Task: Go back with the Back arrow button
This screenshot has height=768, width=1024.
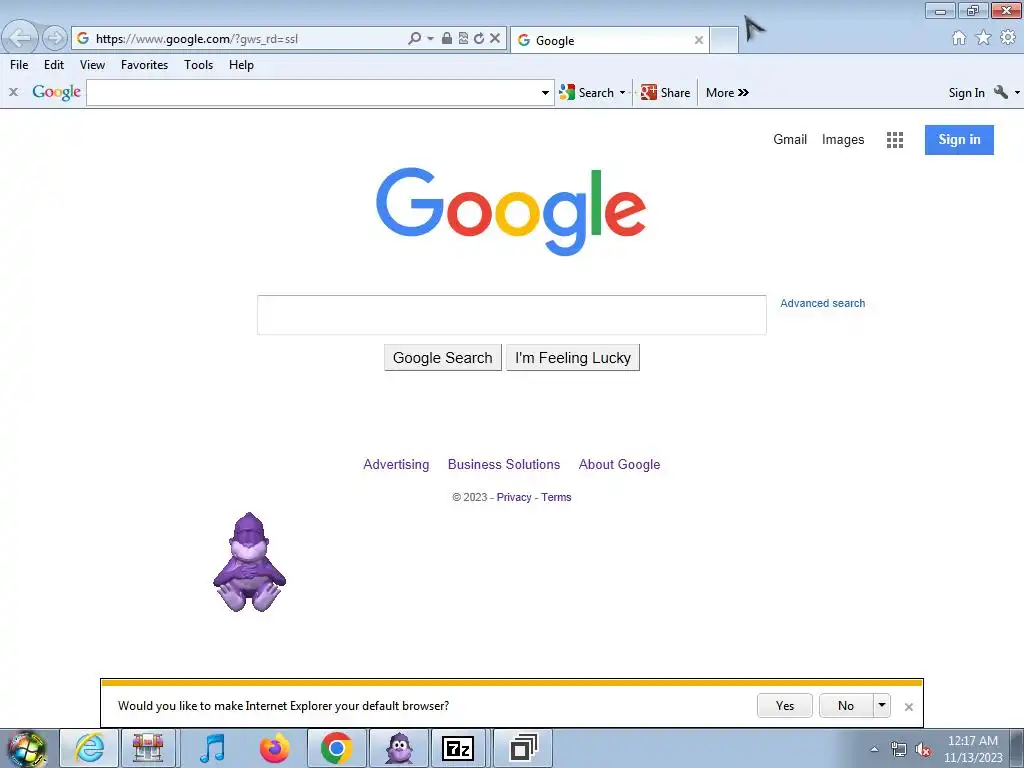Action: [x=20, y=38]
